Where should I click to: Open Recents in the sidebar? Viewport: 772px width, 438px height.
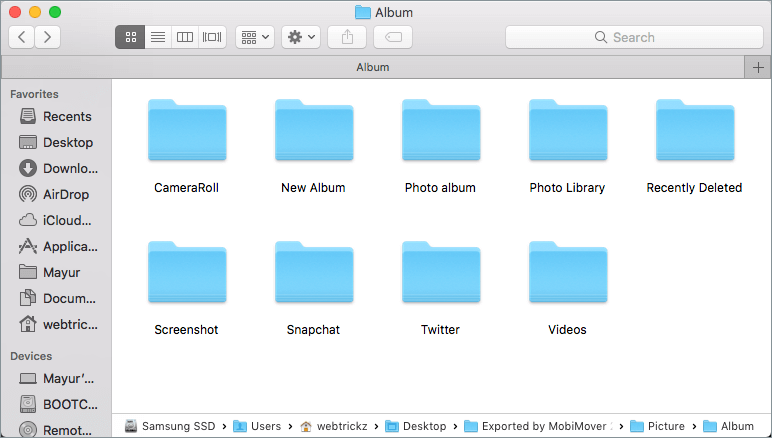click(x=56, y=116)
